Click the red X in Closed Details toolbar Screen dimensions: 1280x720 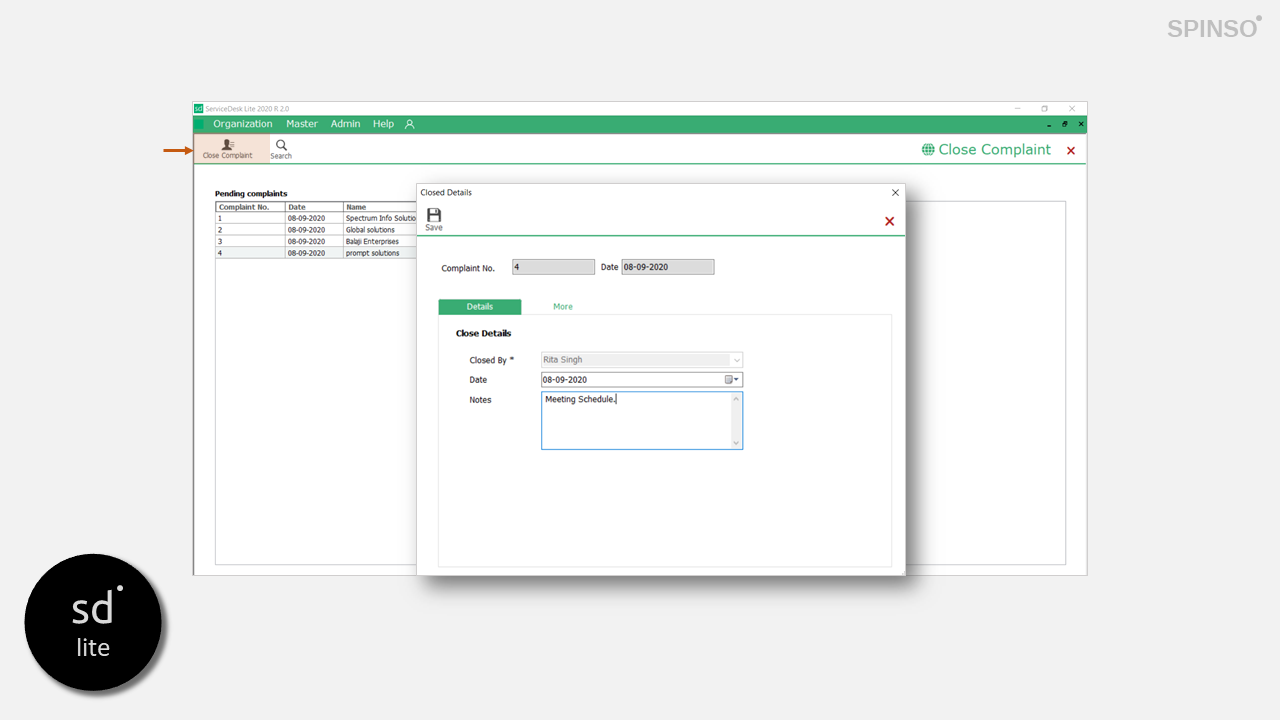(x=889, y=221)
